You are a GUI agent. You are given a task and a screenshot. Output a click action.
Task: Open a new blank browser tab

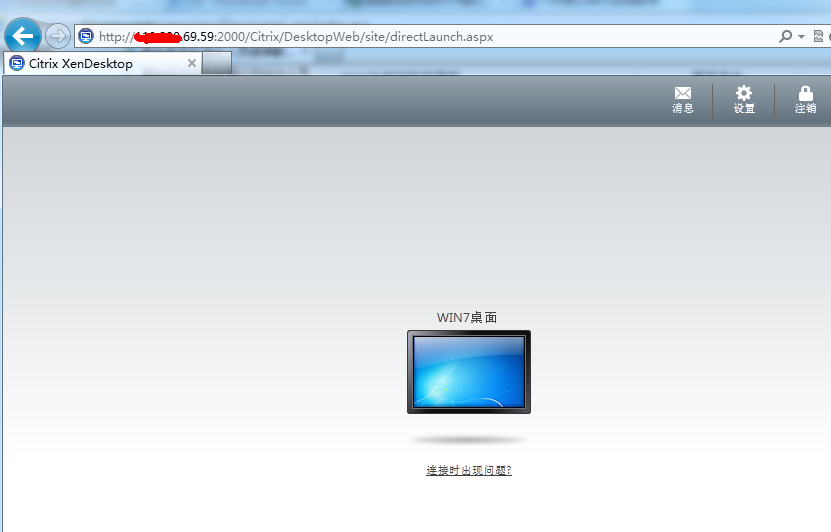point(217,63)
